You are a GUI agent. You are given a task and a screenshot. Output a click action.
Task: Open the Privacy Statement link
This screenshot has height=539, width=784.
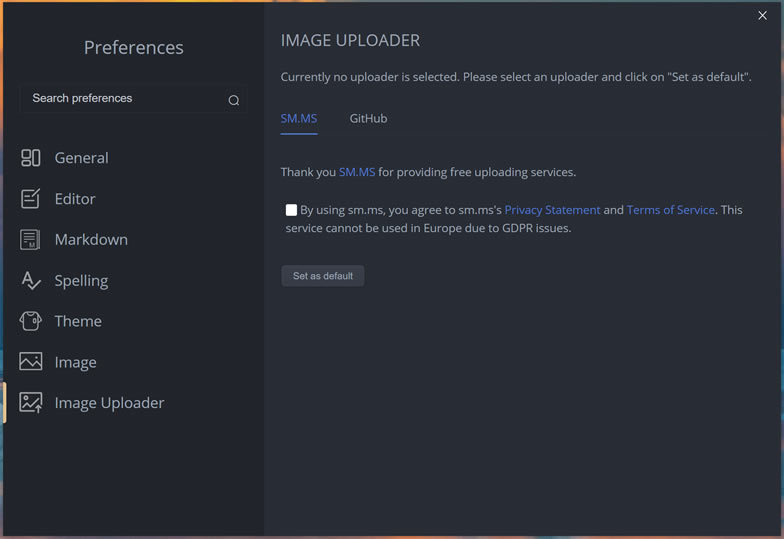552,210
